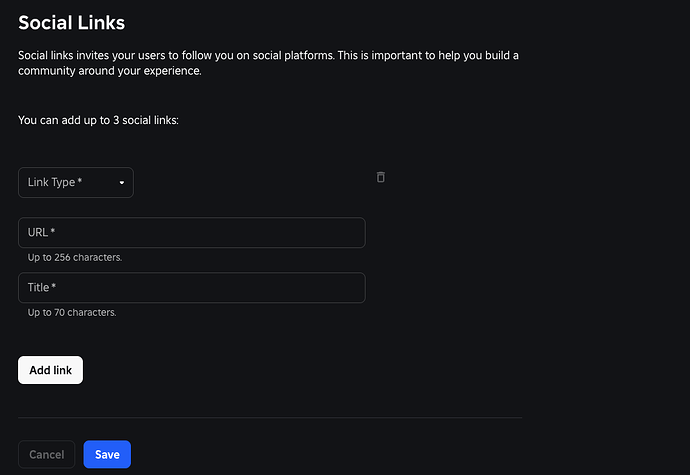Image resolution: width=690 pixels, height=475 pixels.
Task: Focus the Title input field
Action: (x=192, y=287)
